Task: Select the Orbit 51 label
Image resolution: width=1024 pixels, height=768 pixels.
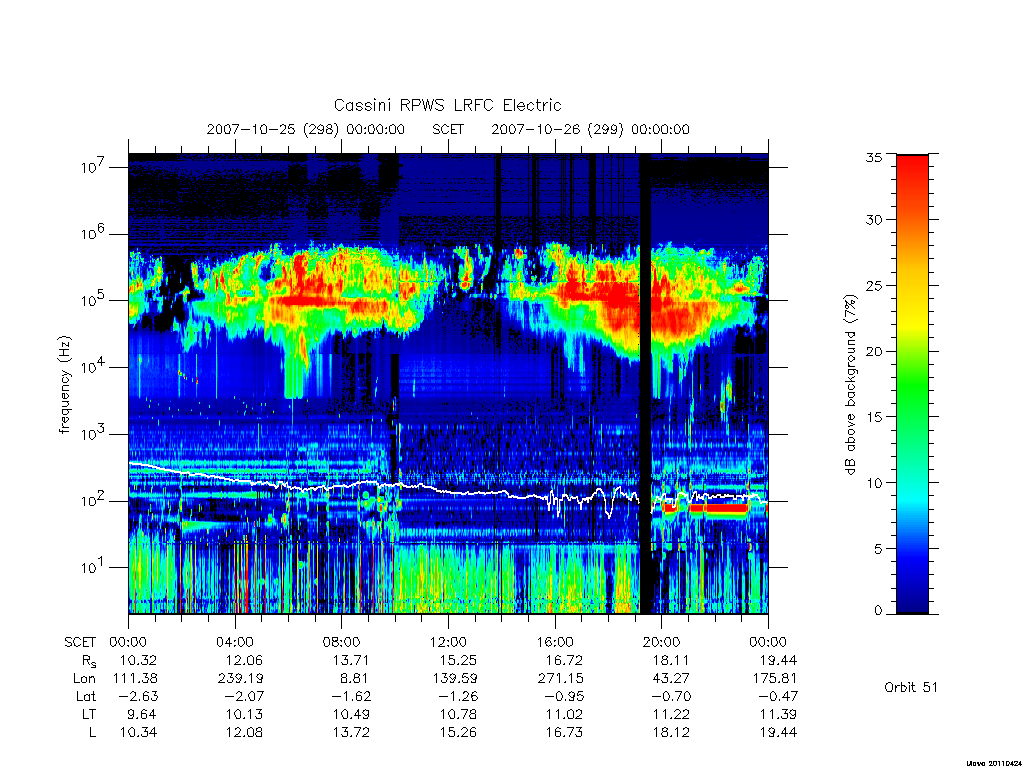Action: [910, 687]
